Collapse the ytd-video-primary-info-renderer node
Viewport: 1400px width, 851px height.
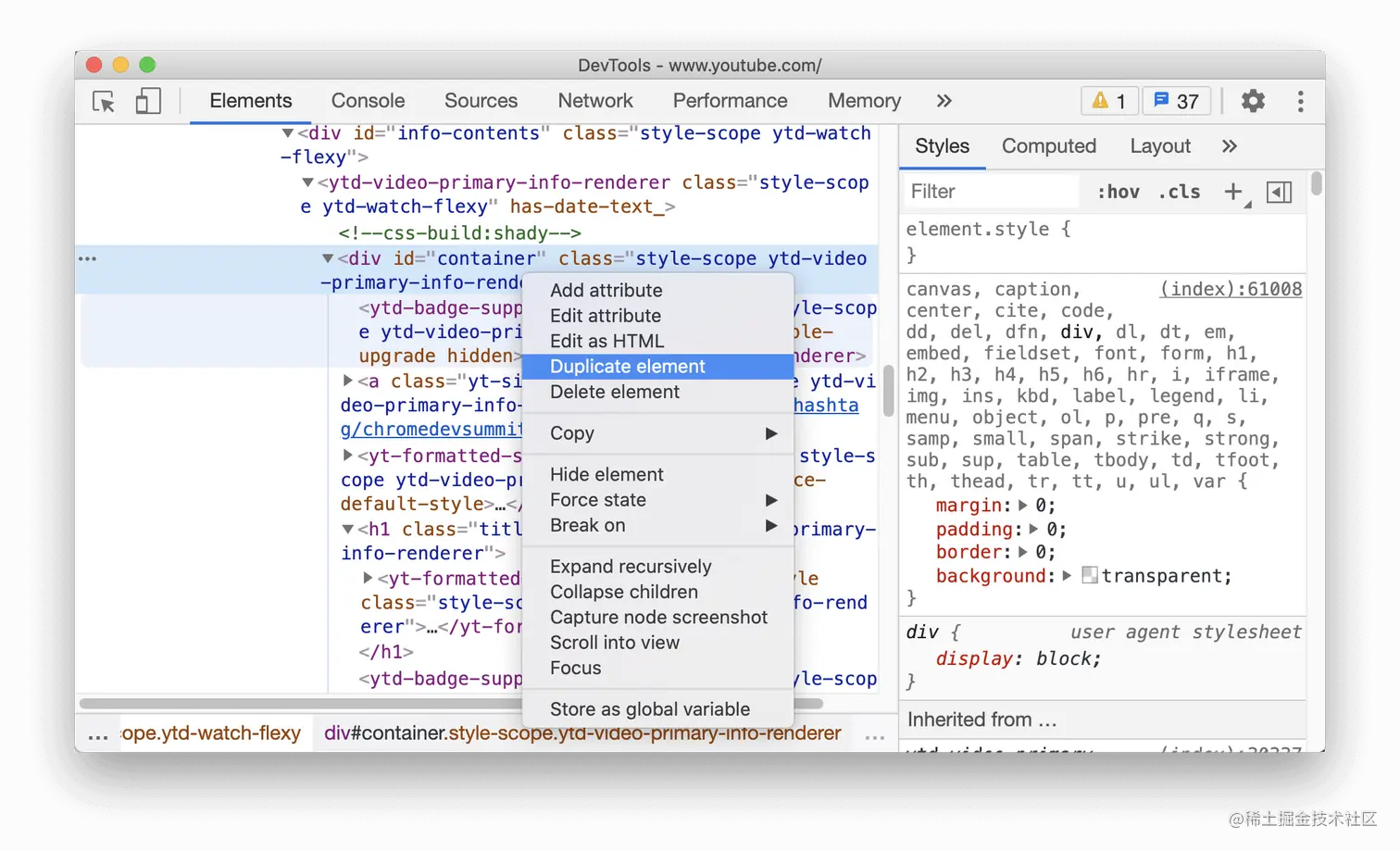click(x=307, y=182)
